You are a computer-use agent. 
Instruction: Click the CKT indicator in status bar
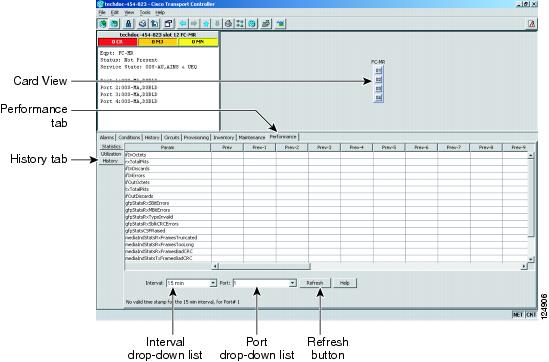(x=531, y=314)
